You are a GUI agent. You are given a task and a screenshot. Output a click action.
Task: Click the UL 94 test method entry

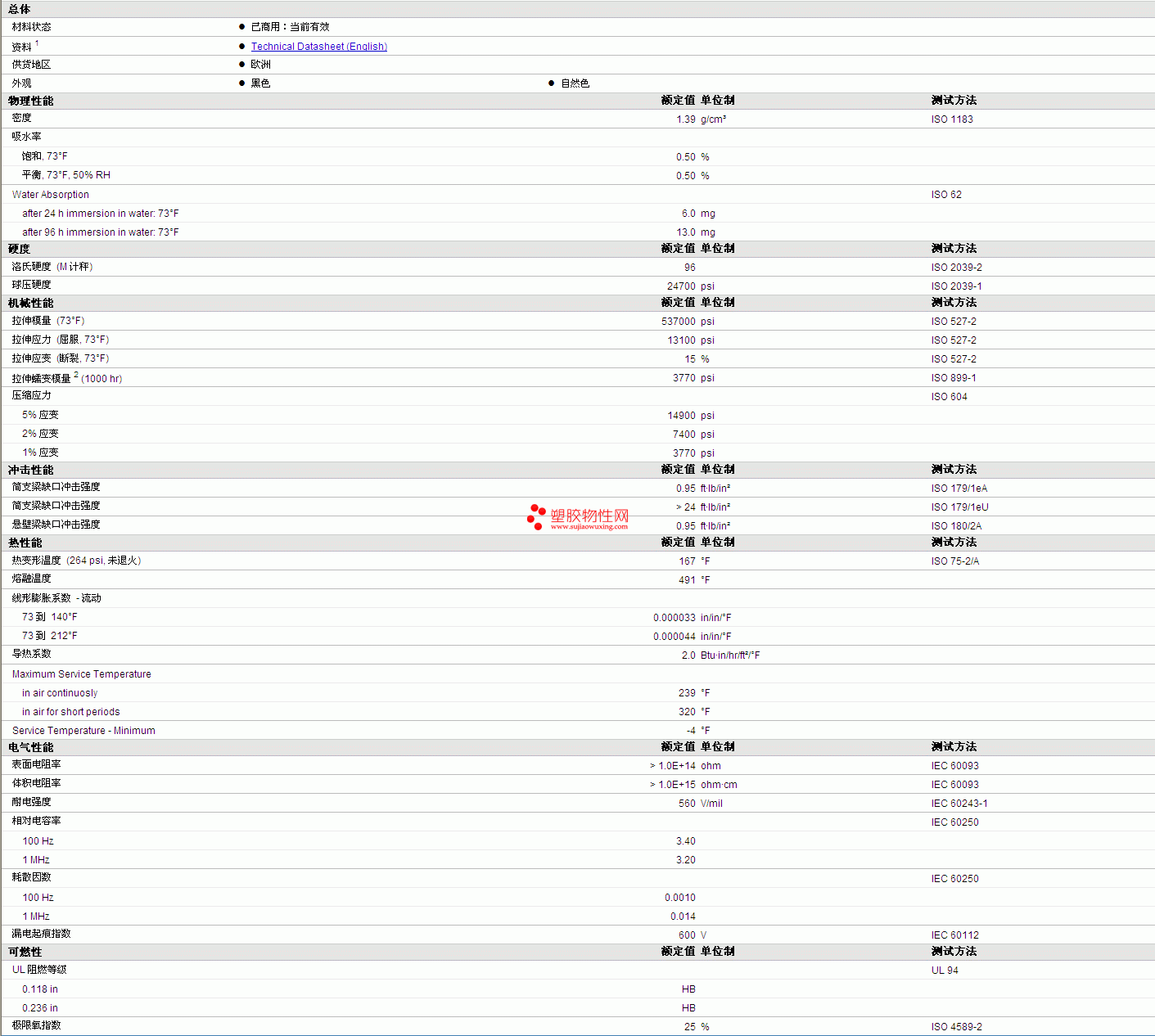945,971
